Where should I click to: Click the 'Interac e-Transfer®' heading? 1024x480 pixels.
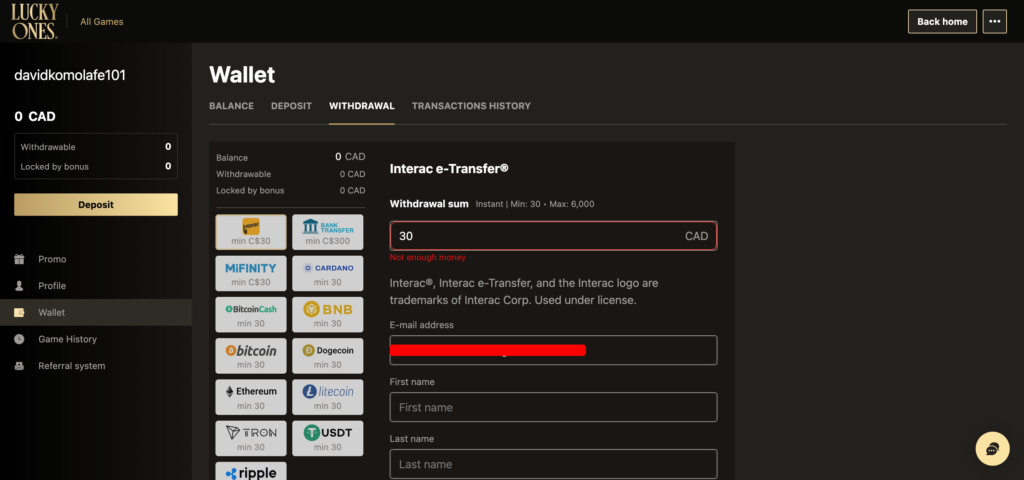point(449,168)
